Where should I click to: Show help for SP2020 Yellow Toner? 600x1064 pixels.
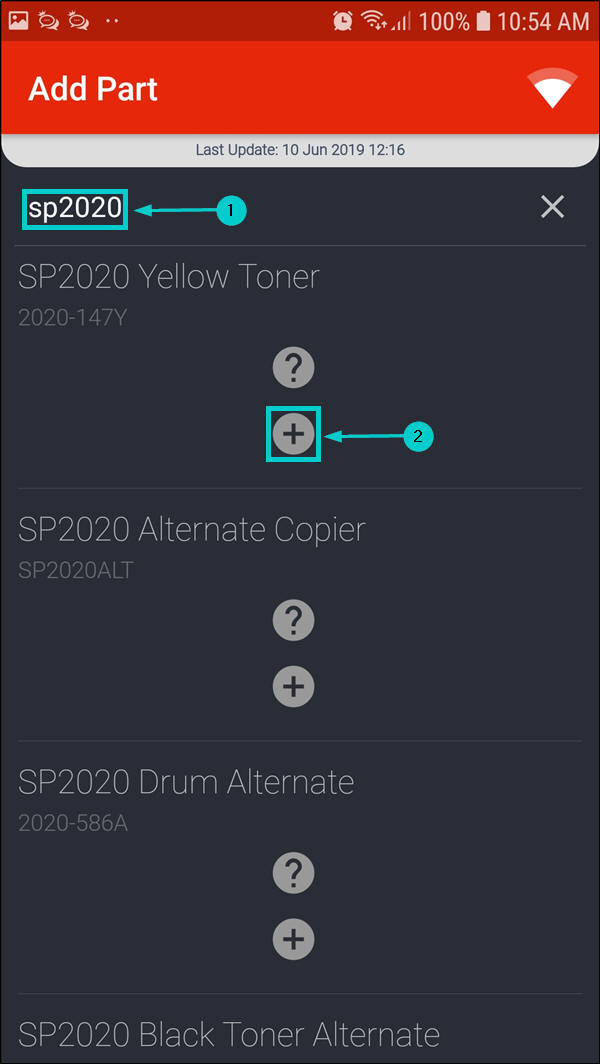(x=293, y=369)
